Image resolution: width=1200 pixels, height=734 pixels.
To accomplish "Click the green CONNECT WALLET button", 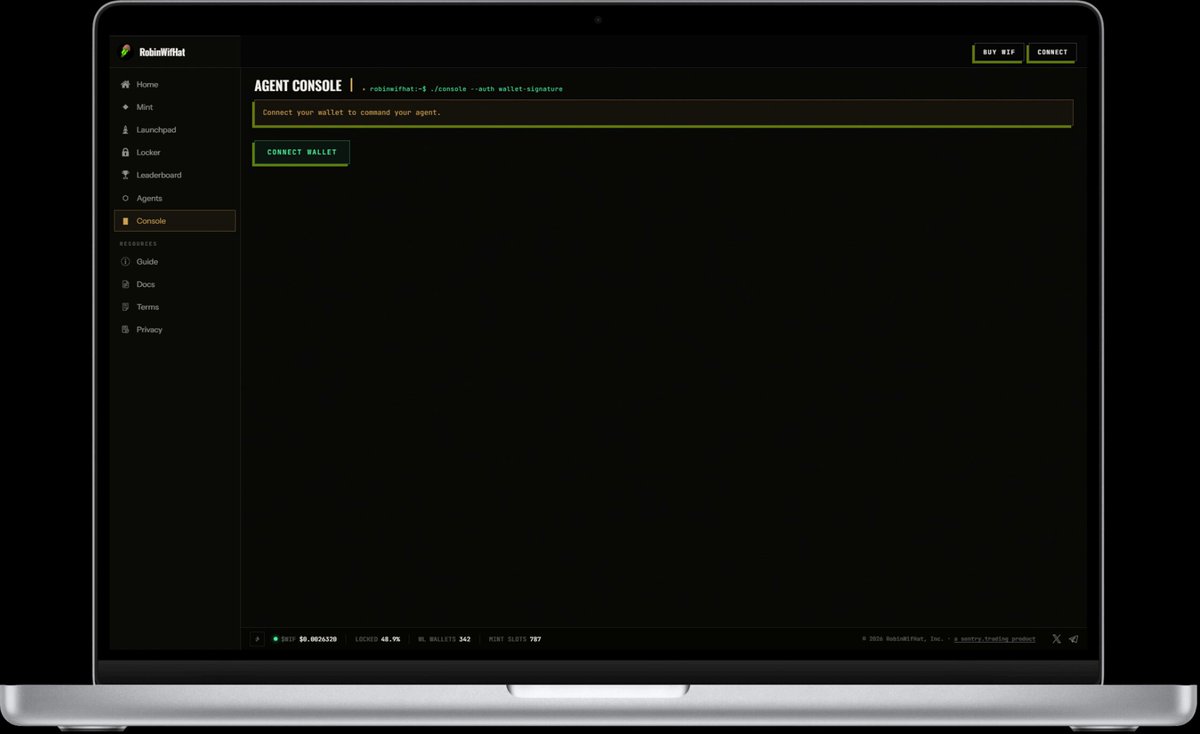I will coord(301,152).
